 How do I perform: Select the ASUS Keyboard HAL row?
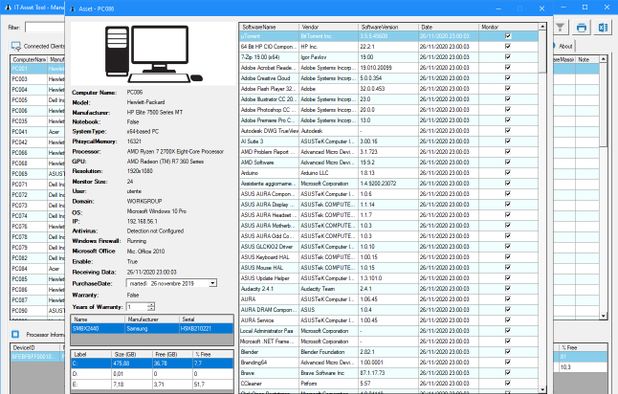tap(389, 257)
